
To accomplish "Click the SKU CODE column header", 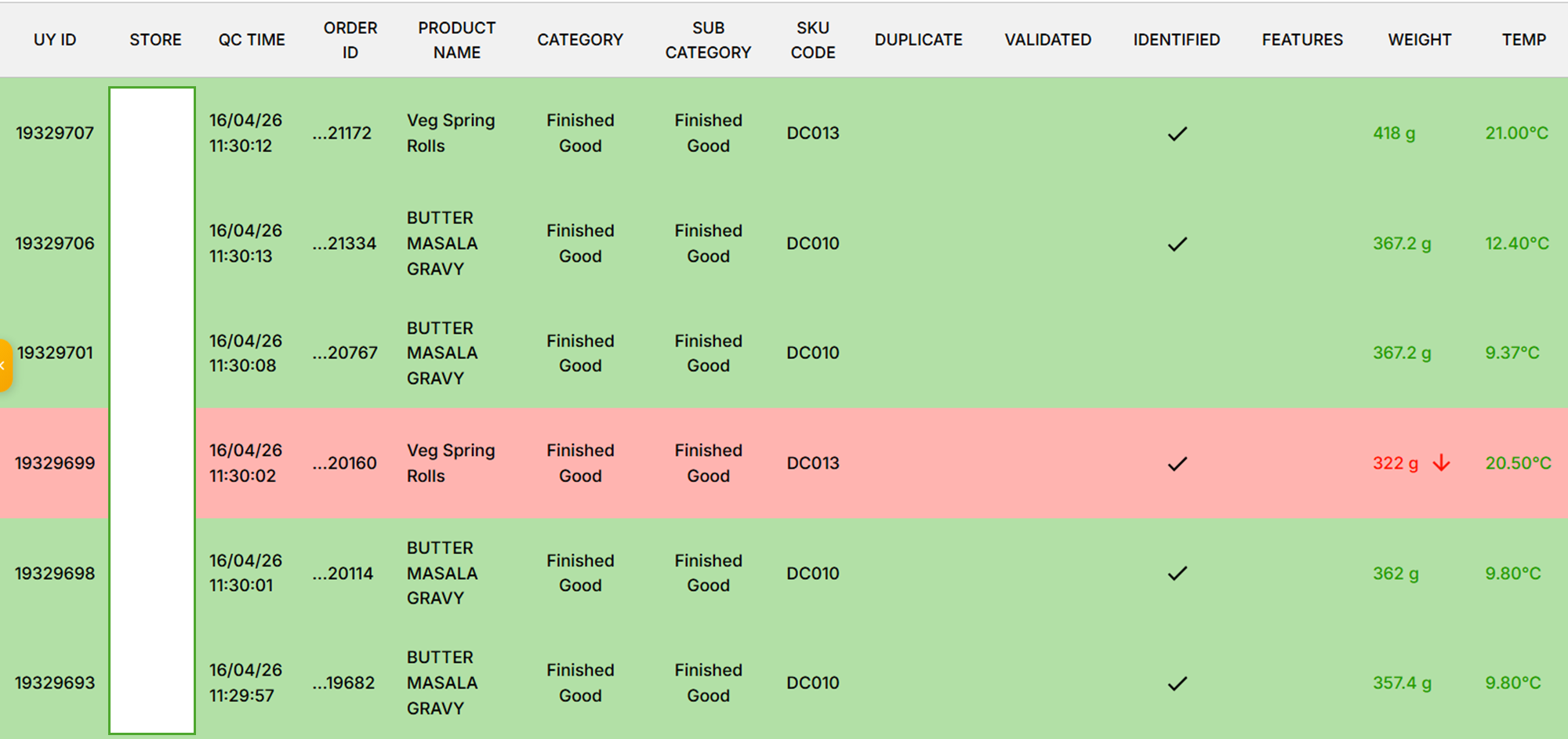I will 812,40.
